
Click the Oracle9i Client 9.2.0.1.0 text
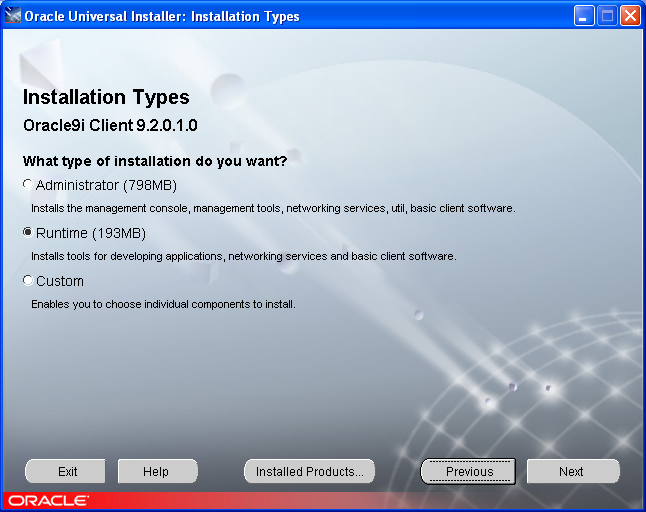110,125
